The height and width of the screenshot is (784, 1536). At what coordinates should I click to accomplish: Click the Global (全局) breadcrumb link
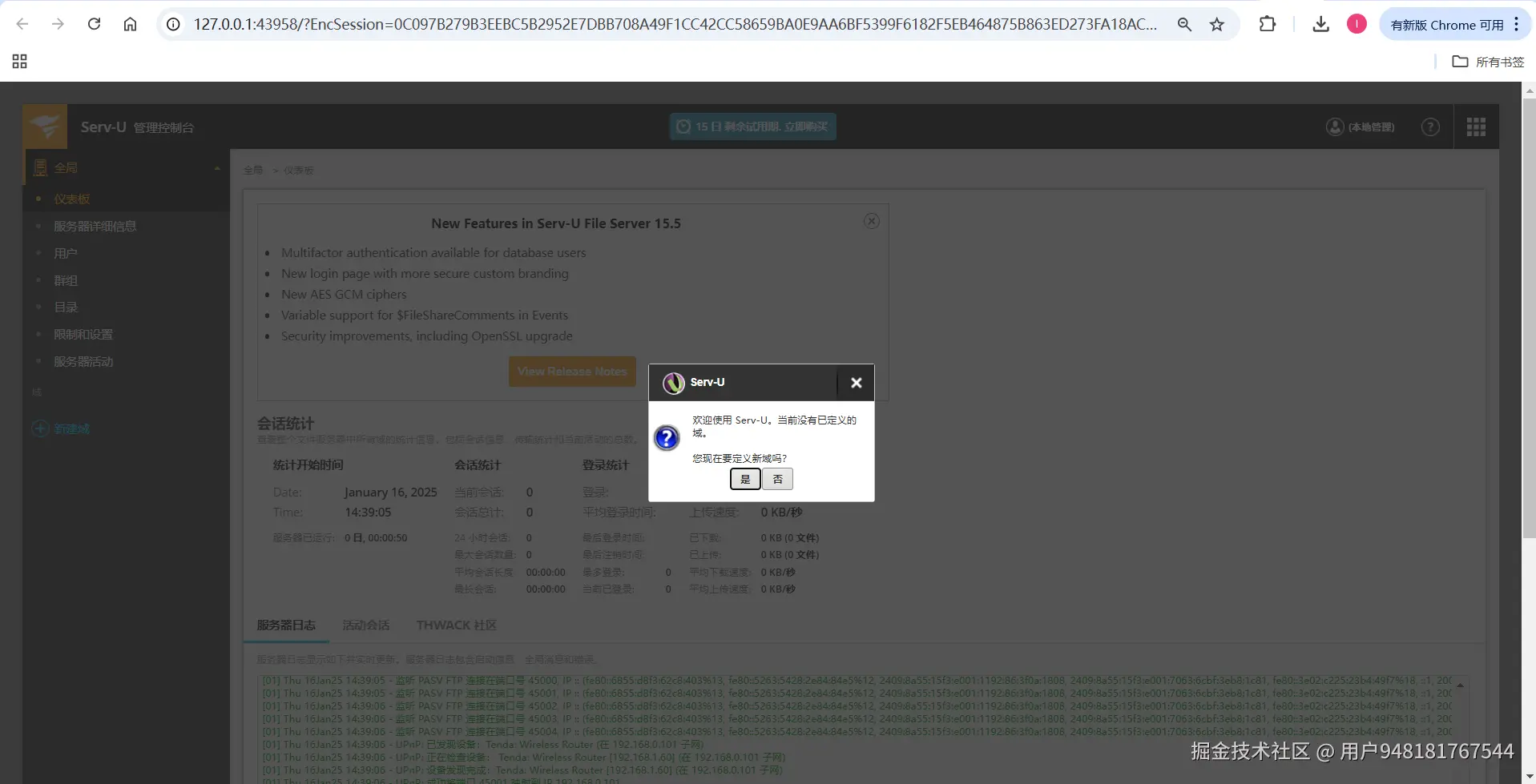pos(253,170)
